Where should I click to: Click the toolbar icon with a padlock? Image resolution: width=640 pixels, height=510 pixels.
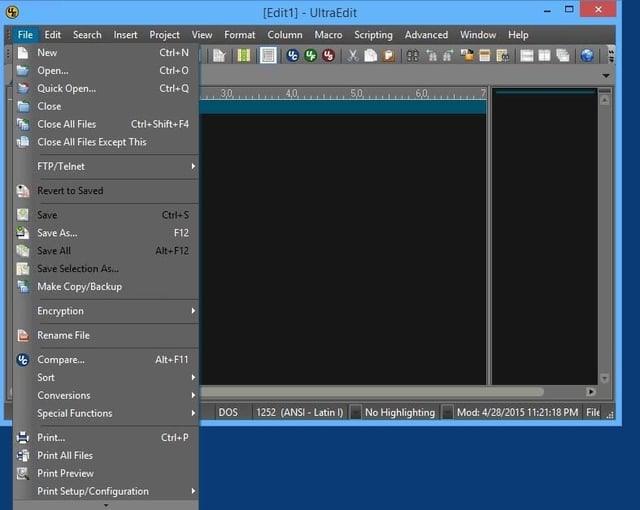(x=467, y=55)
